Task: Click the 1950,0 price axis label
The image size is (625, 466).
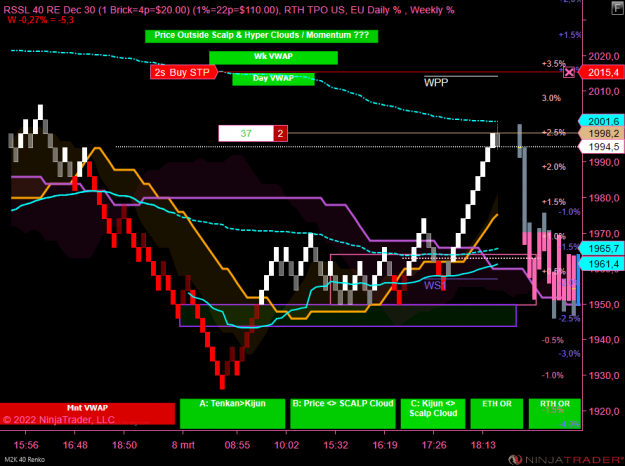Action: [x=604, y=304]
